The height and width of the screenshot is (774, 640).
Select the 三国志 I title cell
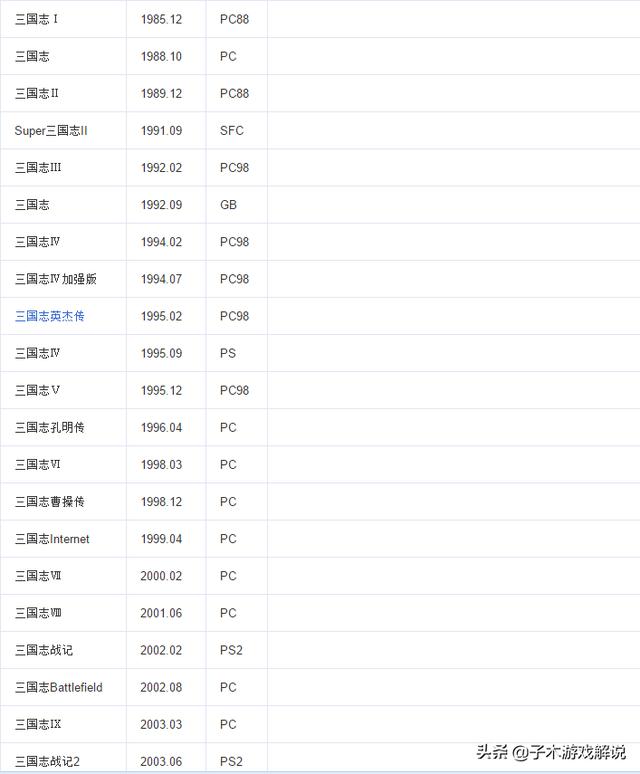pos(36,19)
